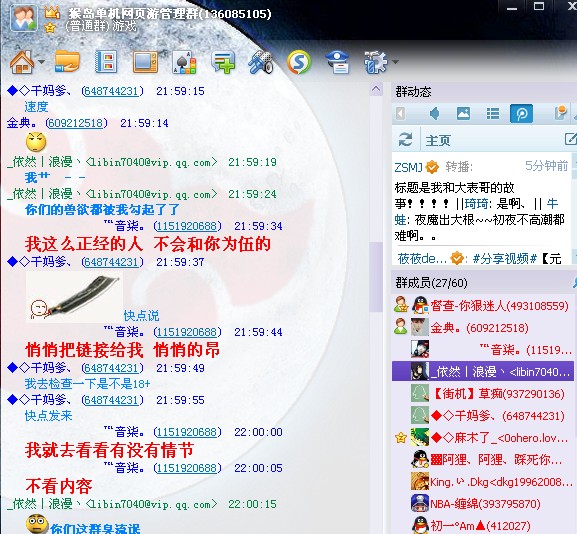
Task: Open the #分享视频# hashtag link
Action: tap(504, 259)
